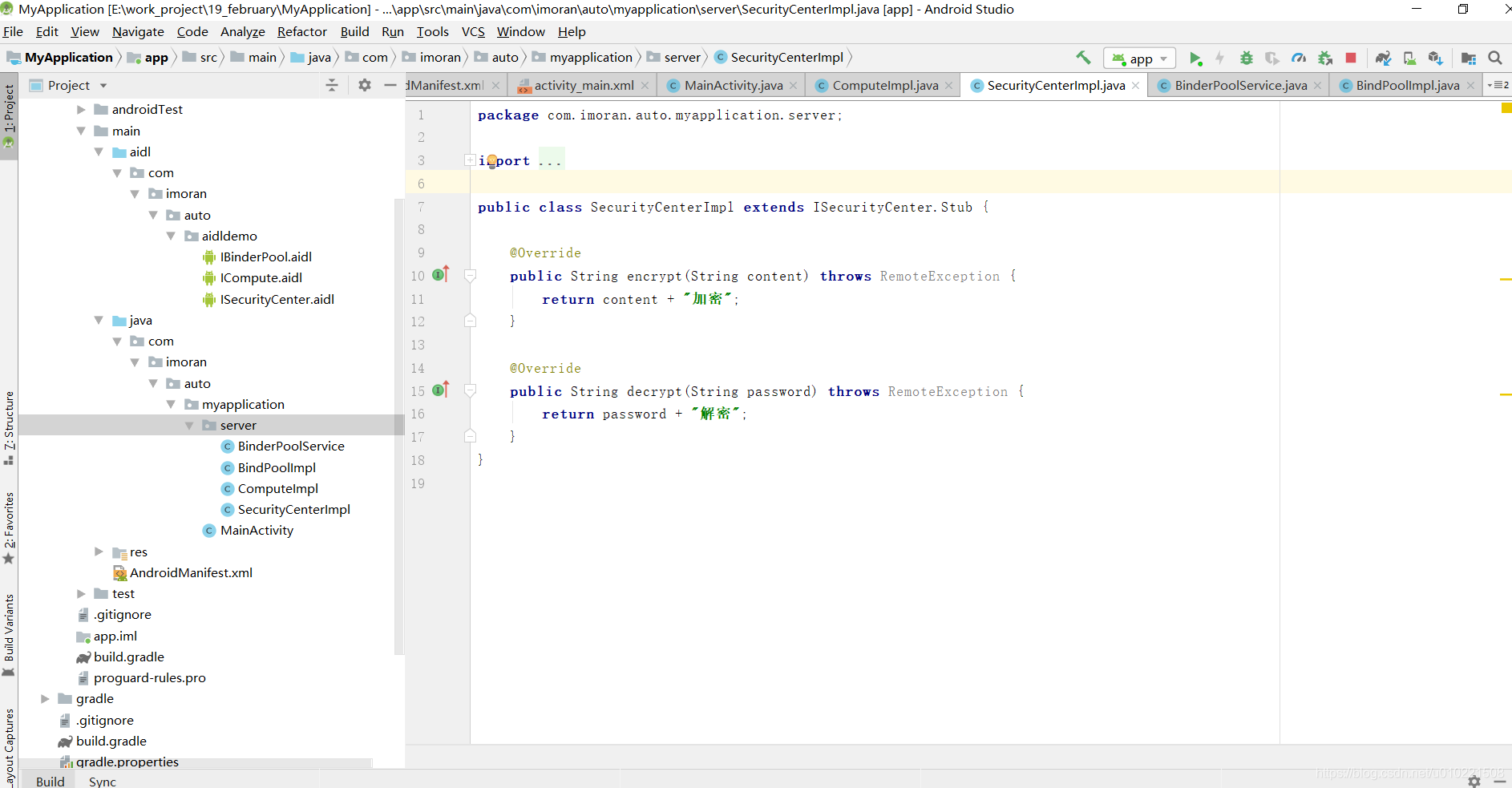This screenshot has height=788, width=1512.
Task: Expand the androidTest folder
Action: click(81, 109)
